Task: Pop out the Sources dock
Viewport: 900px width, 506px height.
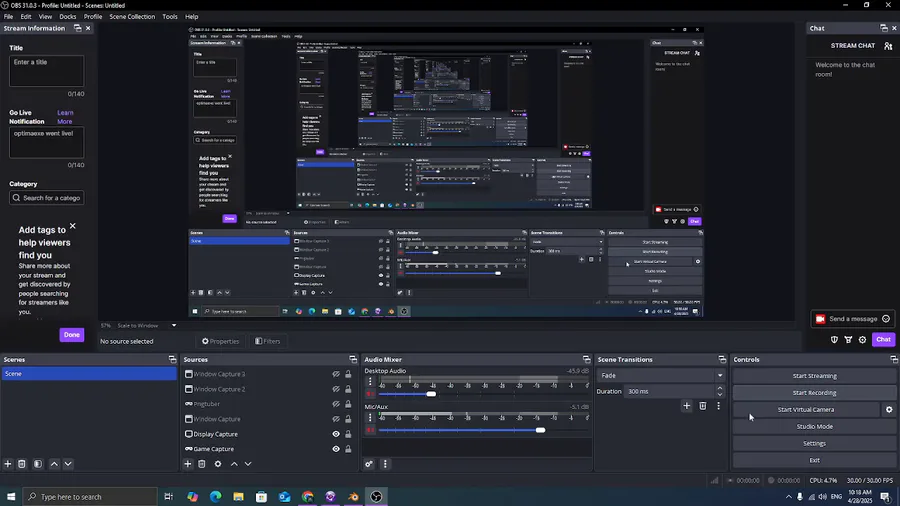Action: click(x=353, y=359)
